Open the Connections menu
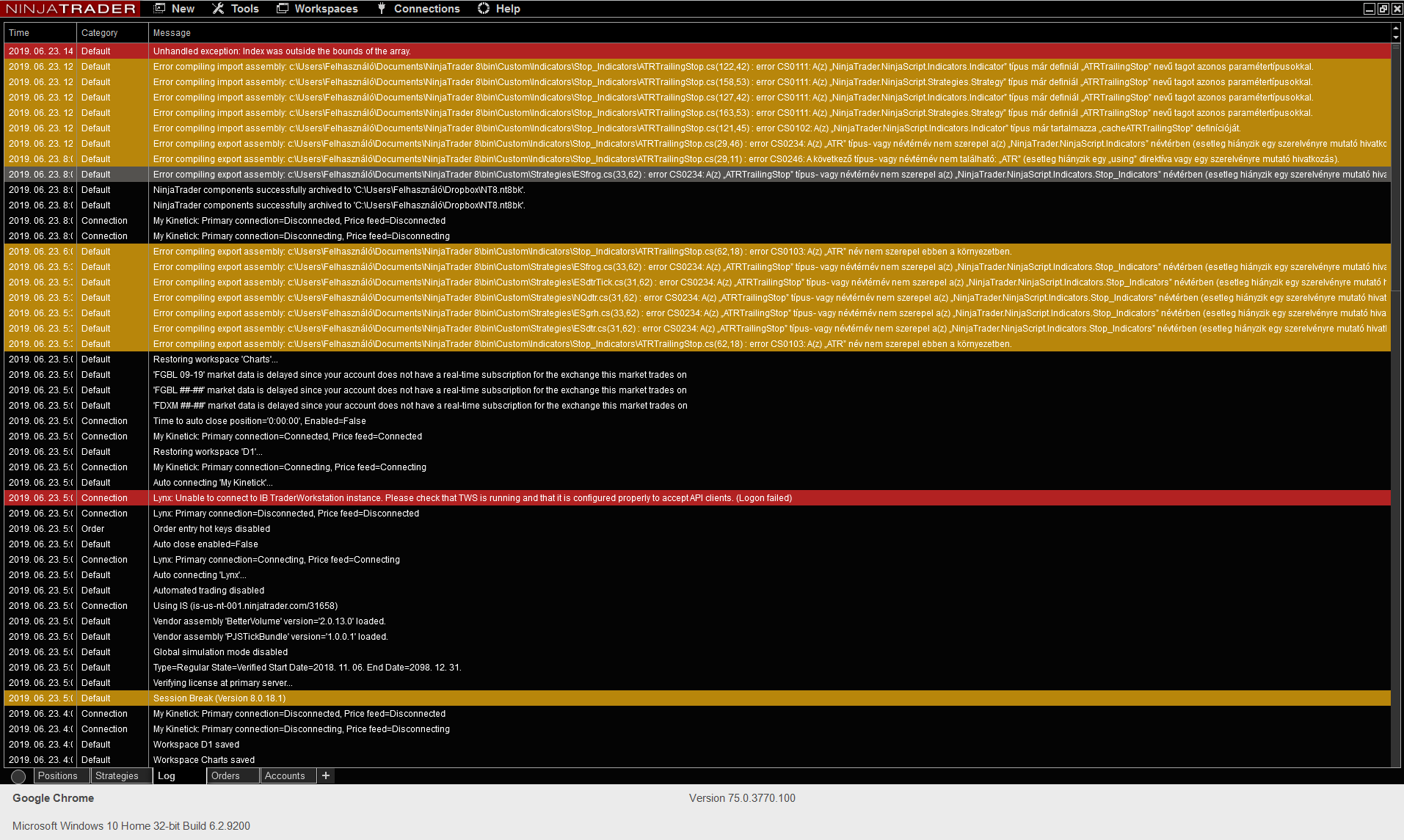 (x=418, y=9)
